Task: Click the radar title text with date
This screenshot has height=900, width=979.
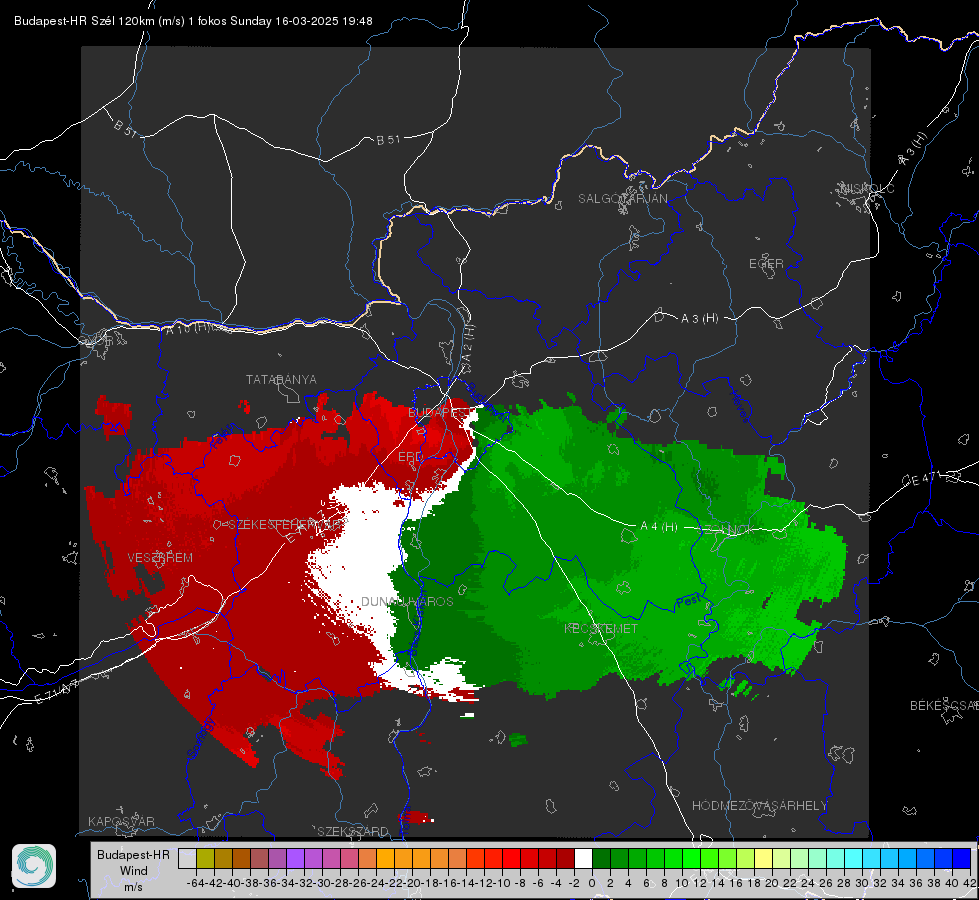Action: click(194, 21)
